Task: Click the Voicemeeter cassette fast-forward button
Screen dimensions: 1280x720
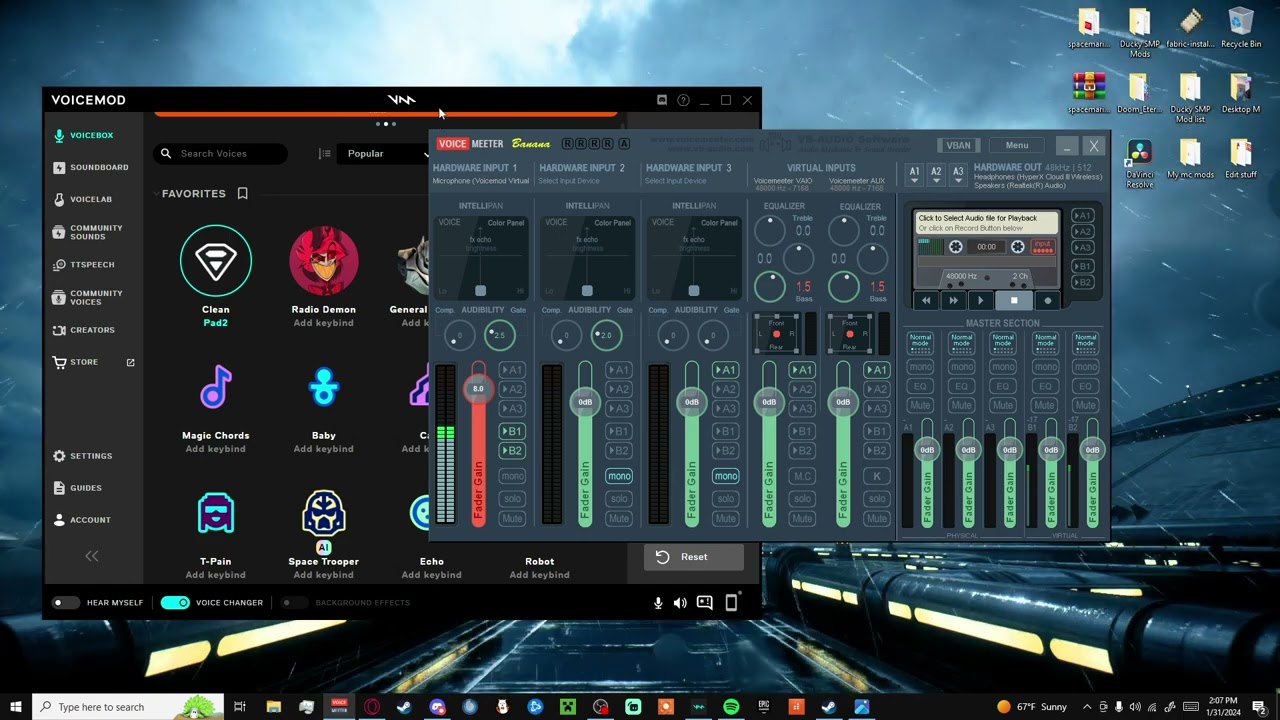Action: 953,300
